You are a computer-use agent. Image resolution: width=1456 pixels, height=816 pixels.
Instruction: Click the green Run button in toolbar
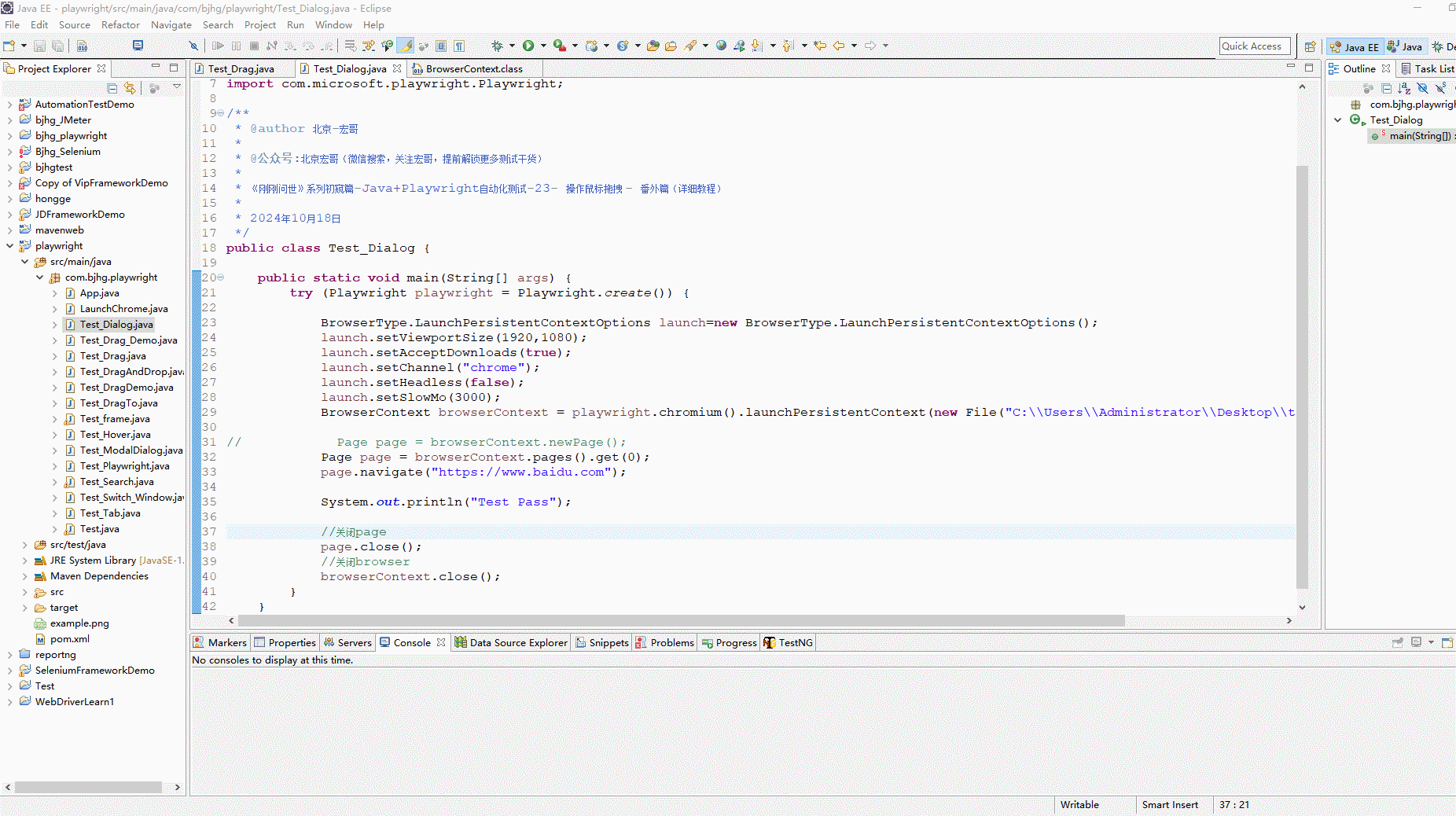(x=528, y=46)
